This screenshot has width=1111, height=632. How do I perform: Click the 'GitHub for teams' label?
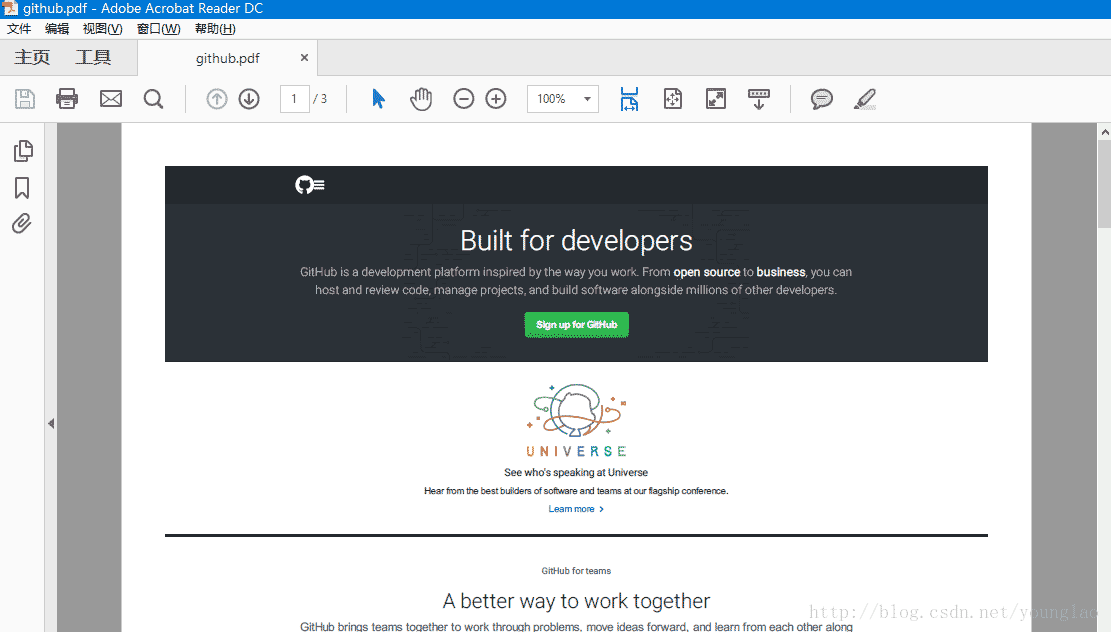[x=576, y=571]
